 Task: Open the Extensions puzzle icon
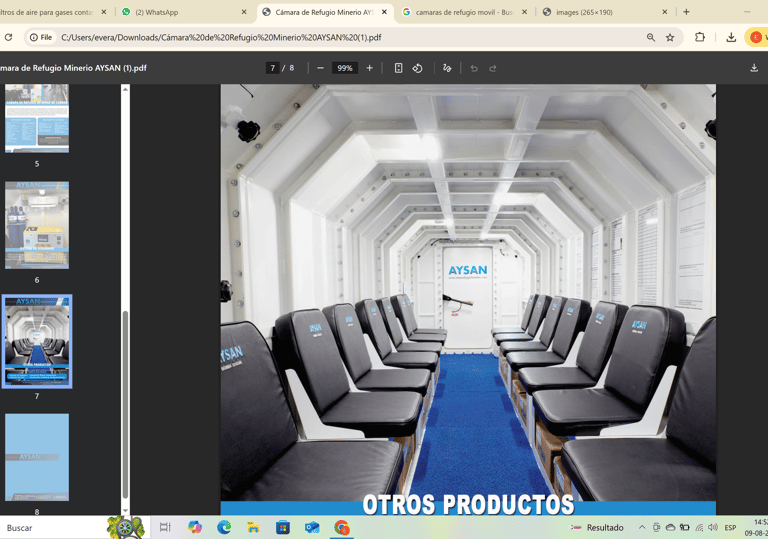[699, 37]
